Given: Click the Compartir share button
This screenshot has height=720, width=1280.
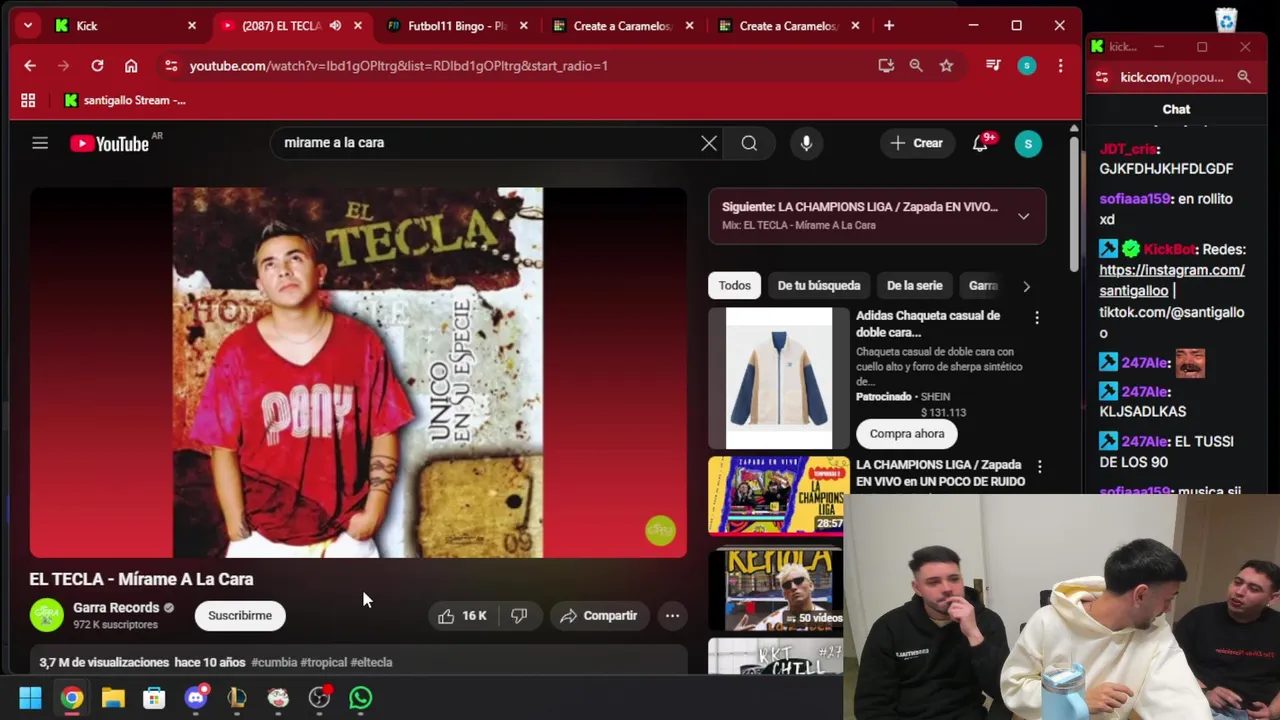Looking at the screenshot, I should (x=599, y=616).
